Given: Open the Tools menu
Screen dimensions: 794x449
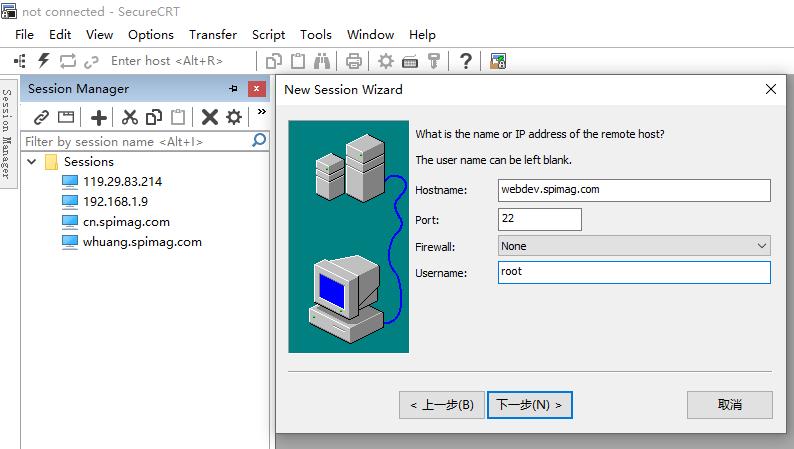Looking at the screenshot, I should point(315,35).
